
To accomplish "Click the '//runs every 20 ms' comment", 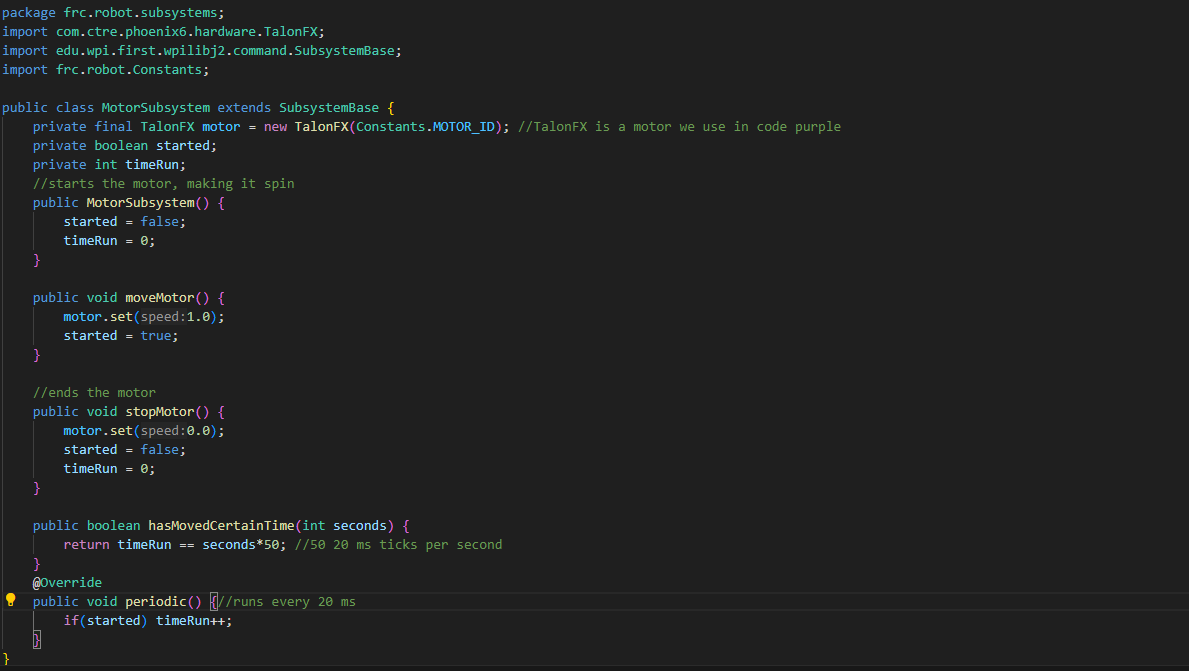I will pos(287,601).
